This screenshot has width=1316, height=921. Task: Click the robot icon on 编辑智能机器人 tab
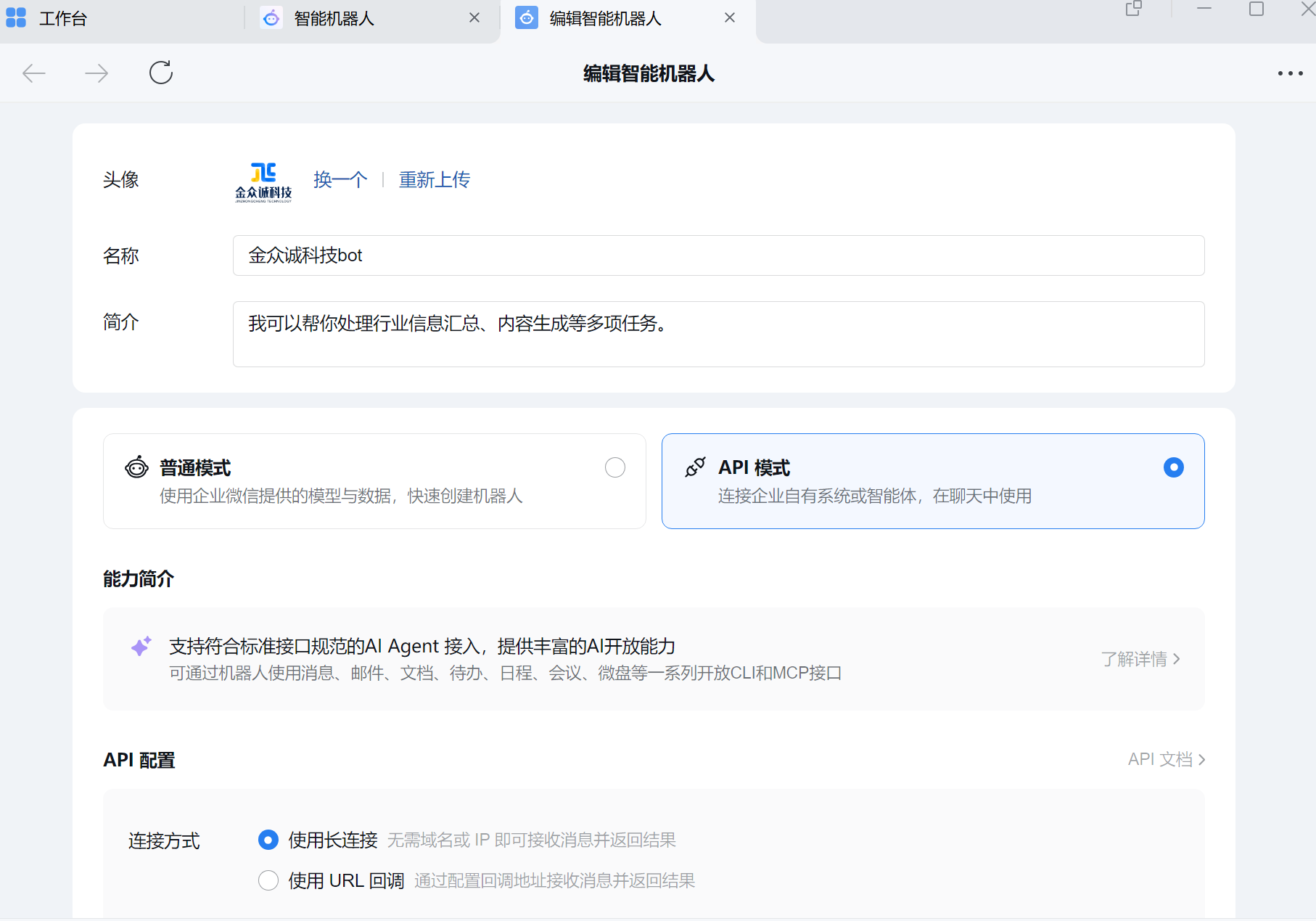(527, 18)
